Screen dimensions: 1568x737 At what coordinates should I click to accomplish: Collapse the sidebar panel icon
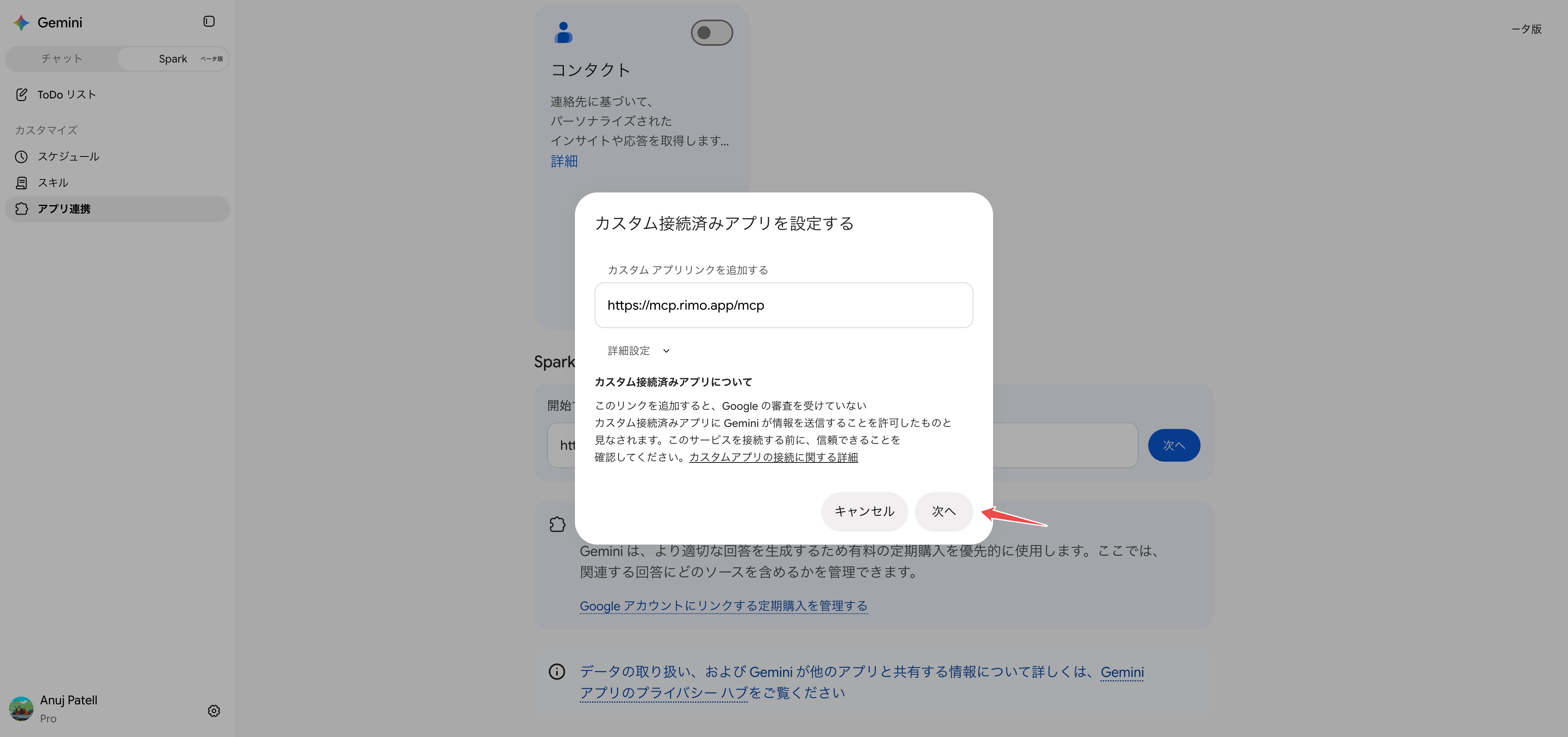point(209,21)
